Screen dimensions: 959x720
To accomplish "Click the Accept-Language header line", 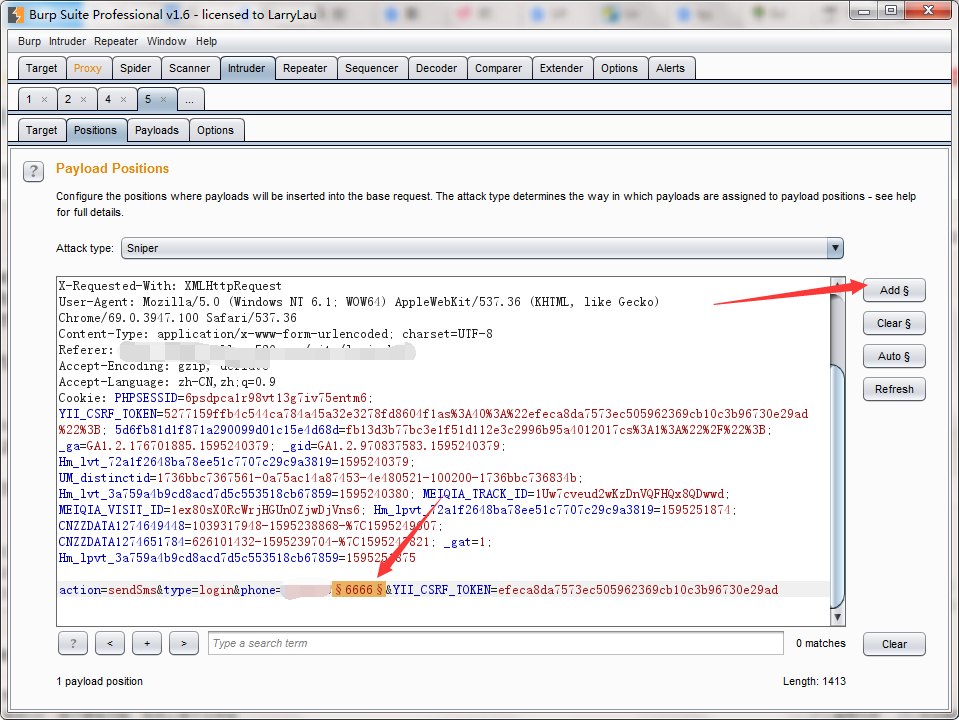I will [x=167, y=382].
